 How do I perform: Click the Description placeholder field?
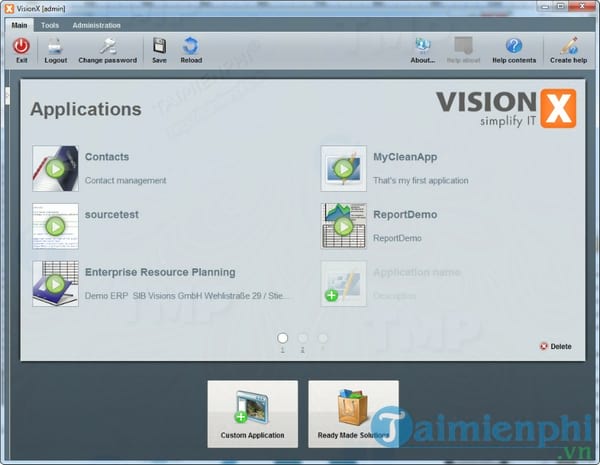(394, 296)
